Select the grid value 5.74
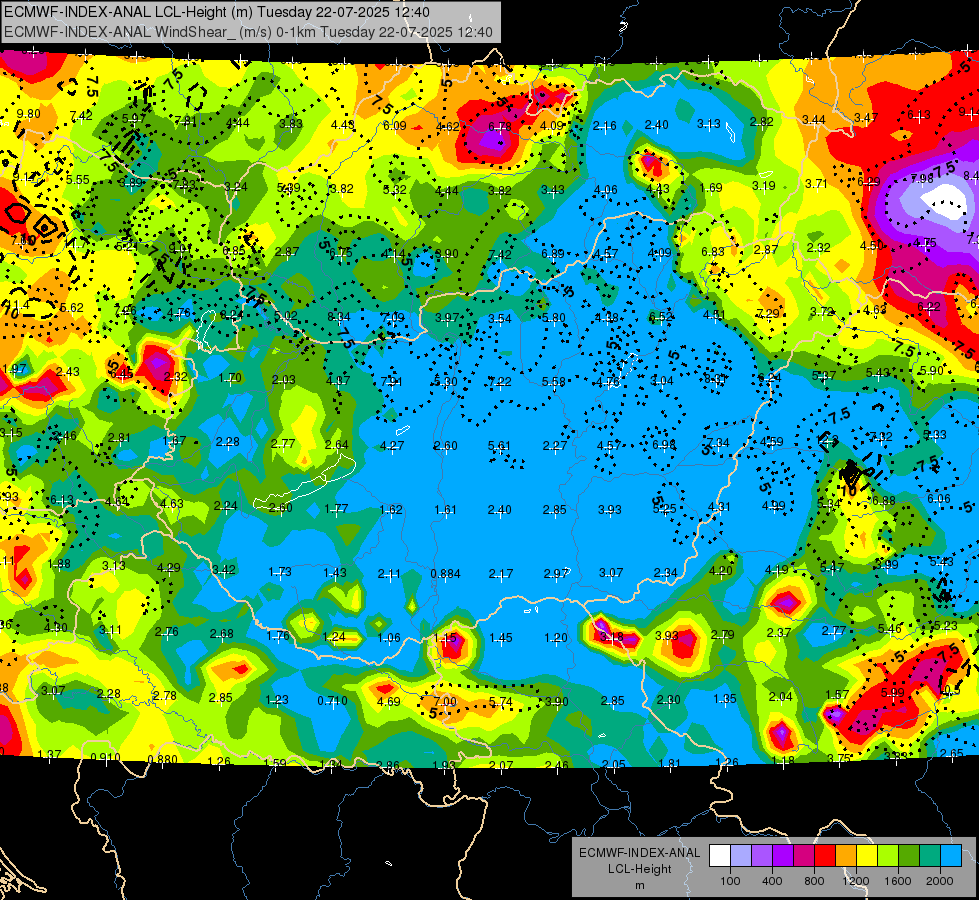979x900 pixels. (501, 702)
